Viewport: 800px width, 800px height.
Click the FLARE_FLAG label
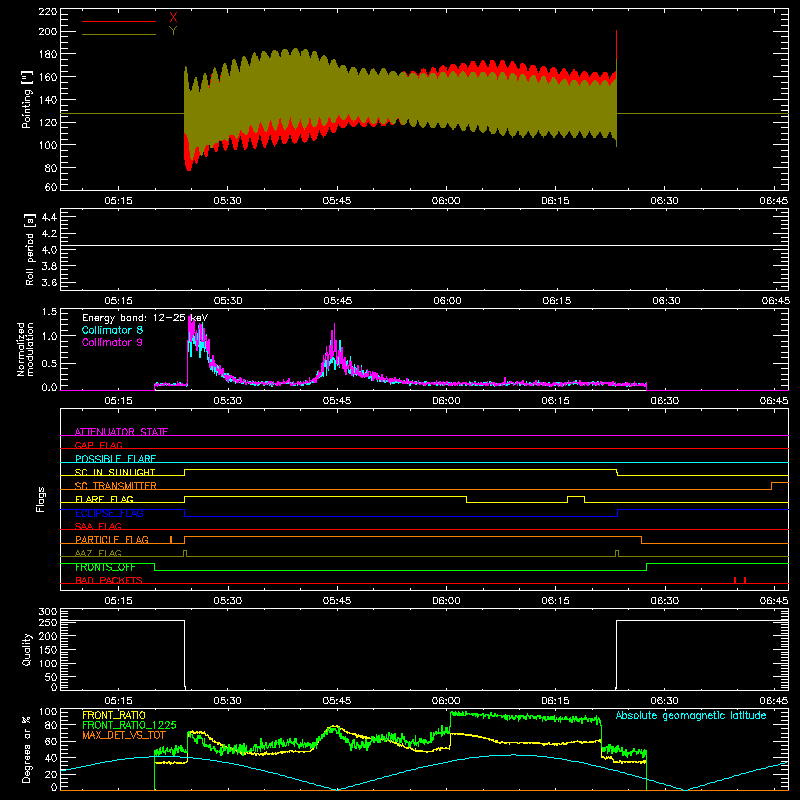tap(104, 499)
